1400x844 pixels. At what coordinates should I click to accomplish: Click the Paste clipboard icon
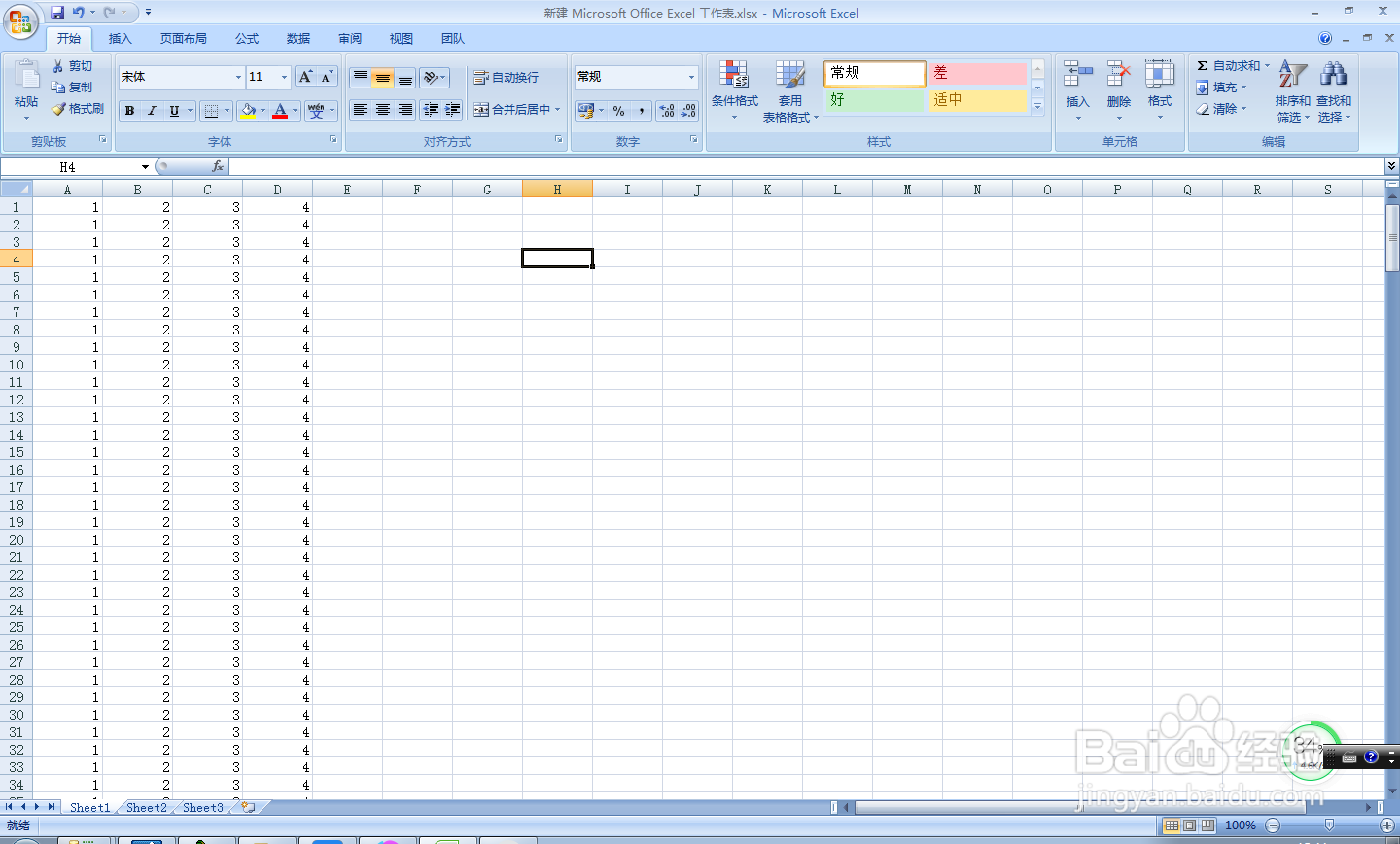[x=26, y=75]
